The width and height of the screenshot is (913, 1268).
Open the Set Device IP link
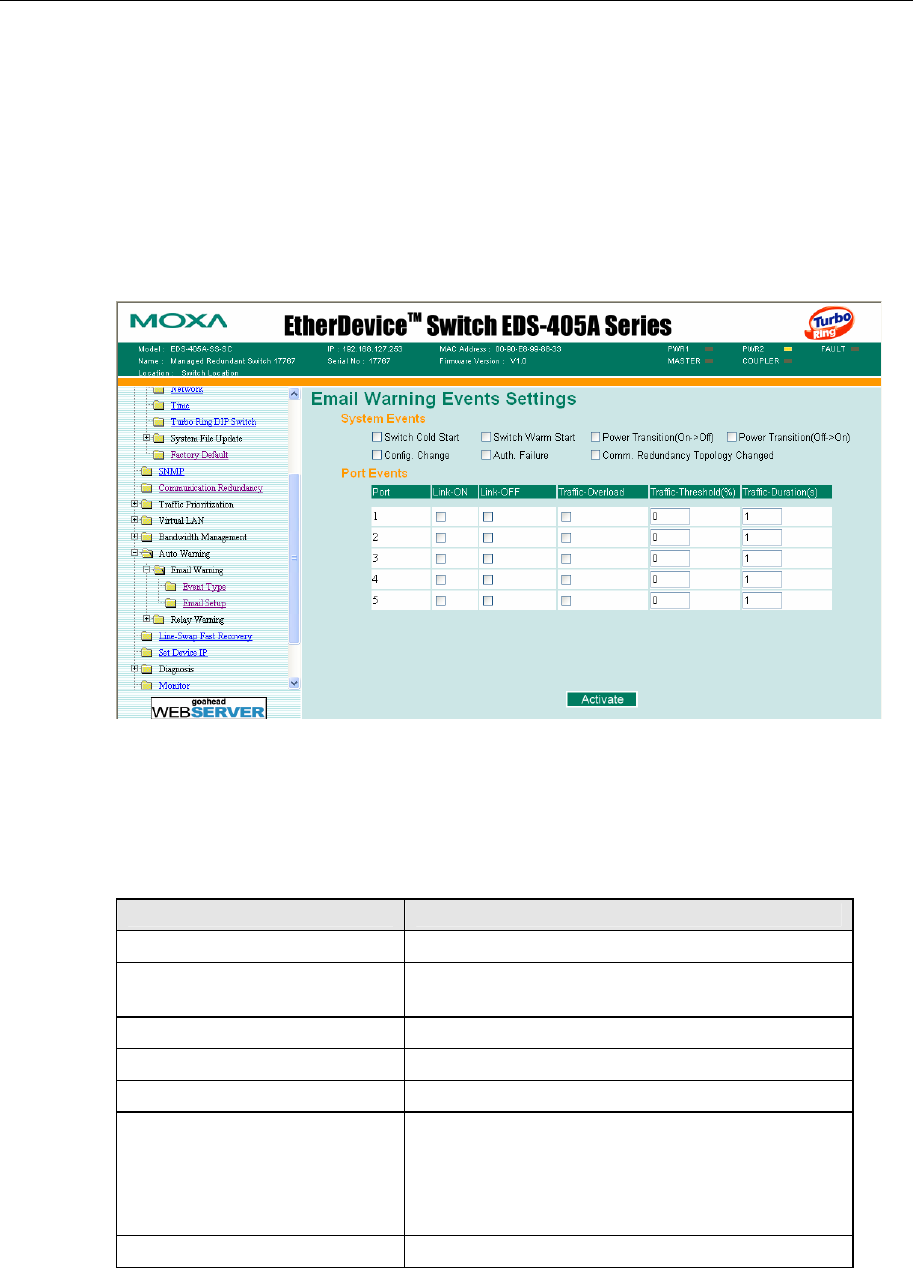click(x=183, y=653)
